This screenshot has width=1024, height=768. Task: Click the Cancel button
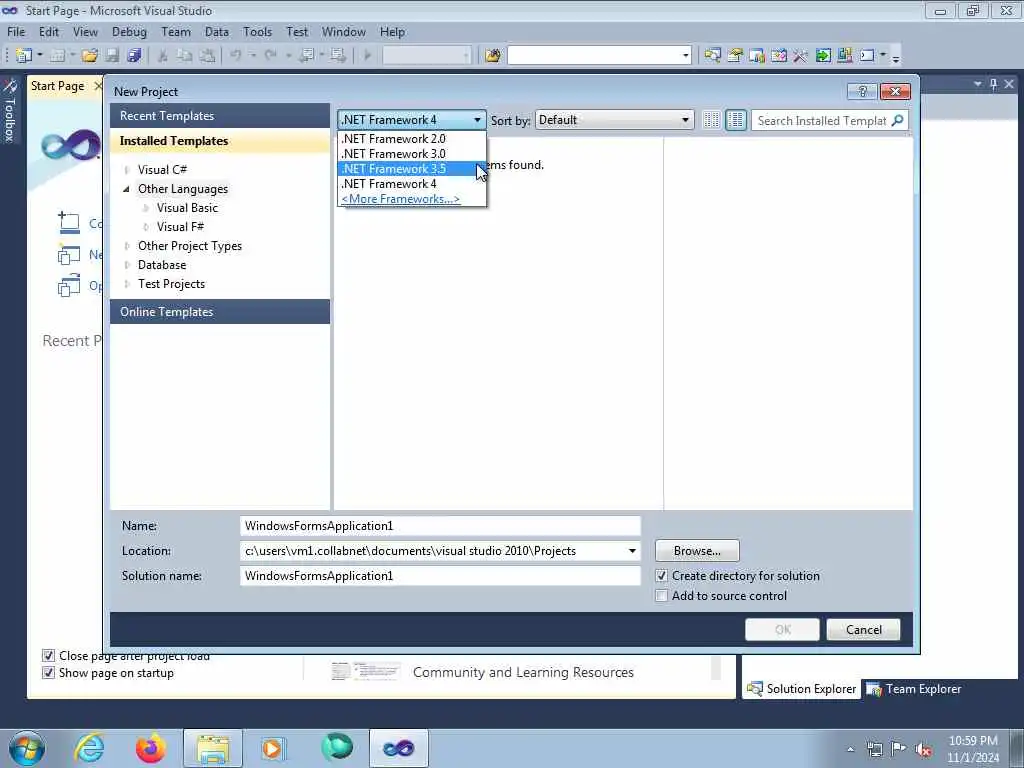point(863,630)
